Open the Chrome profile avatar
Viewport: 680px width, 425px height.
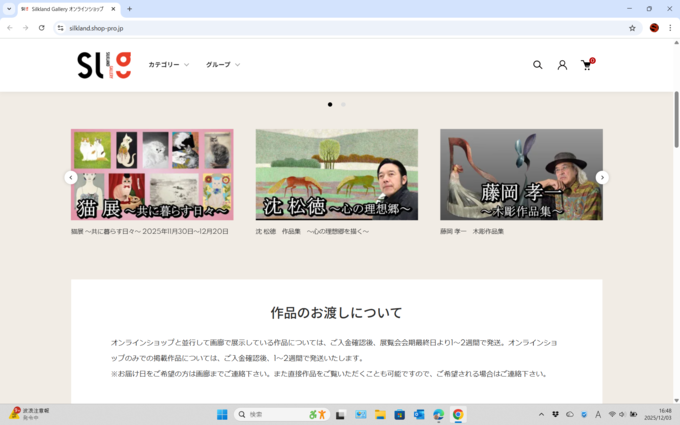[x=654, y=28]
